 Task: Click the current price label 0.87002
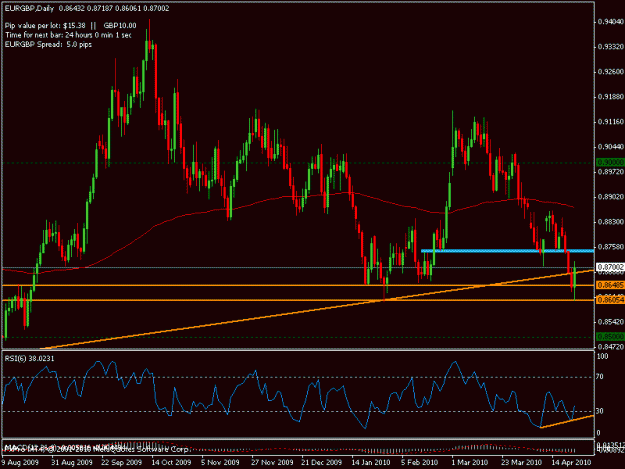pyautogui.click(x=610, y=267)
